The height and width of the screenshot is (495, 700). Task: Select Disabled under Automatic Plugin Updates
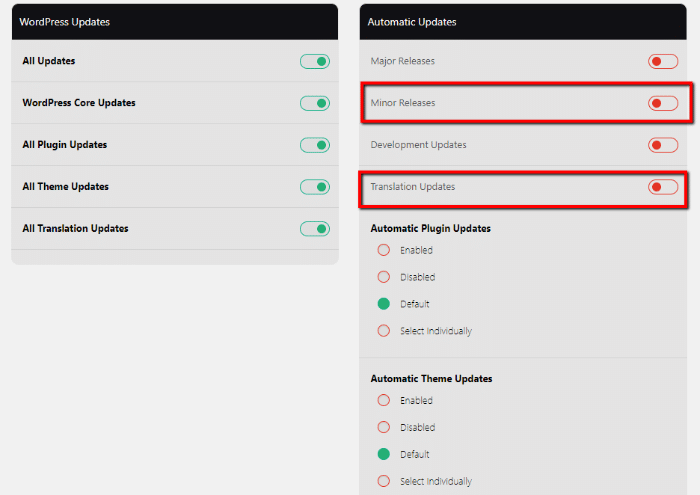pos(383,277)
